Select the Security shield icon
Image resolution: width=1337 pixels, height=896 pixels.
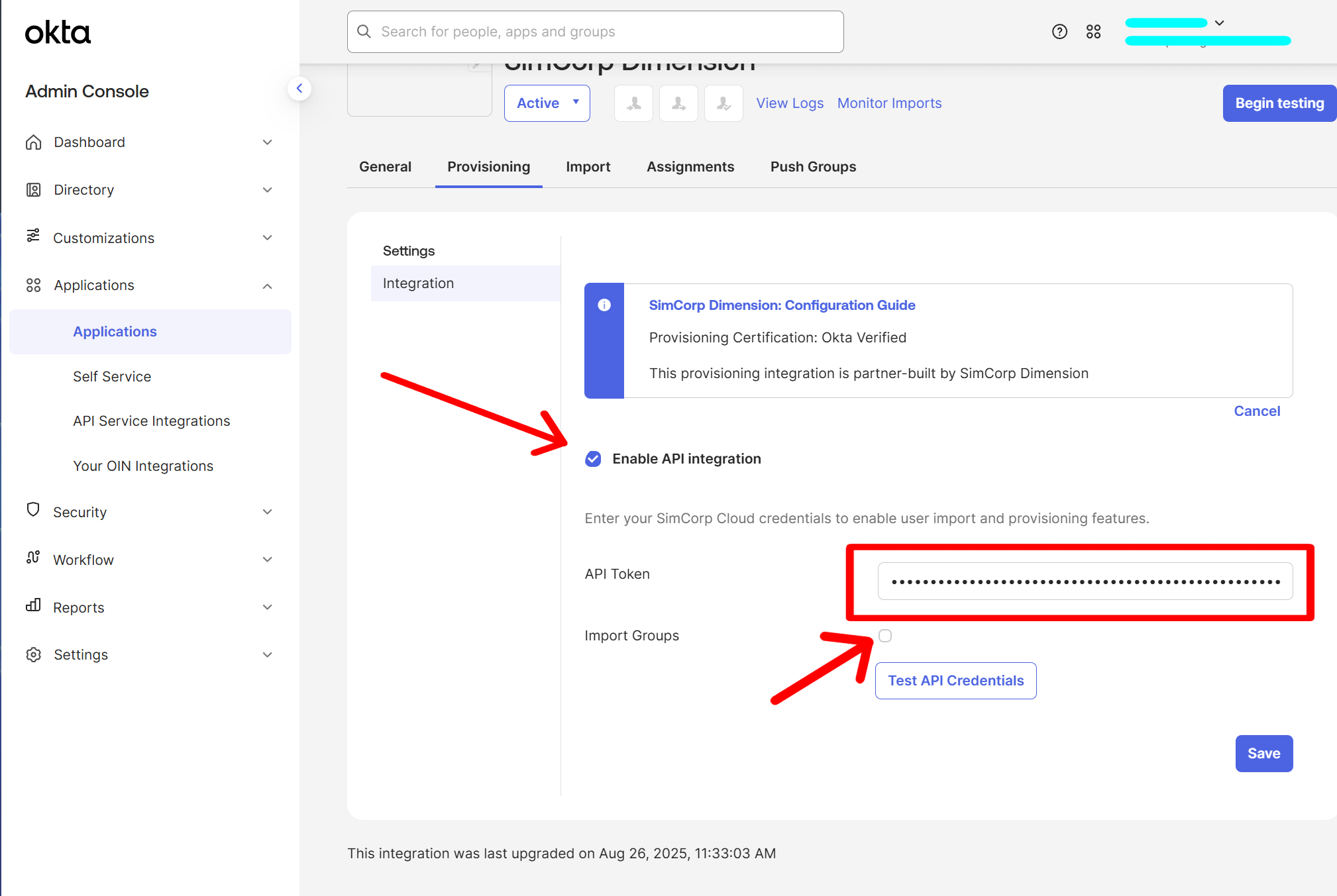coord(34,511)
